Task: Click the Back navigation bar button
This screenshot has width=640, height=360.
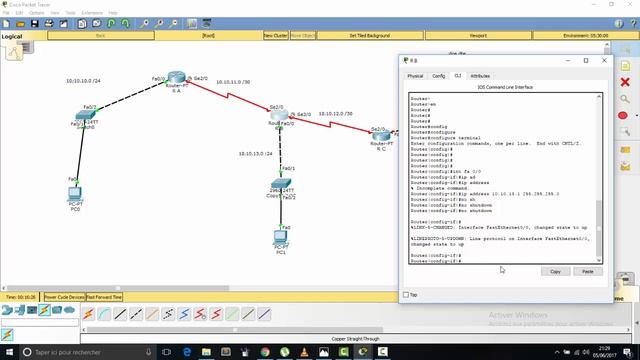Action: coord(101,36)
